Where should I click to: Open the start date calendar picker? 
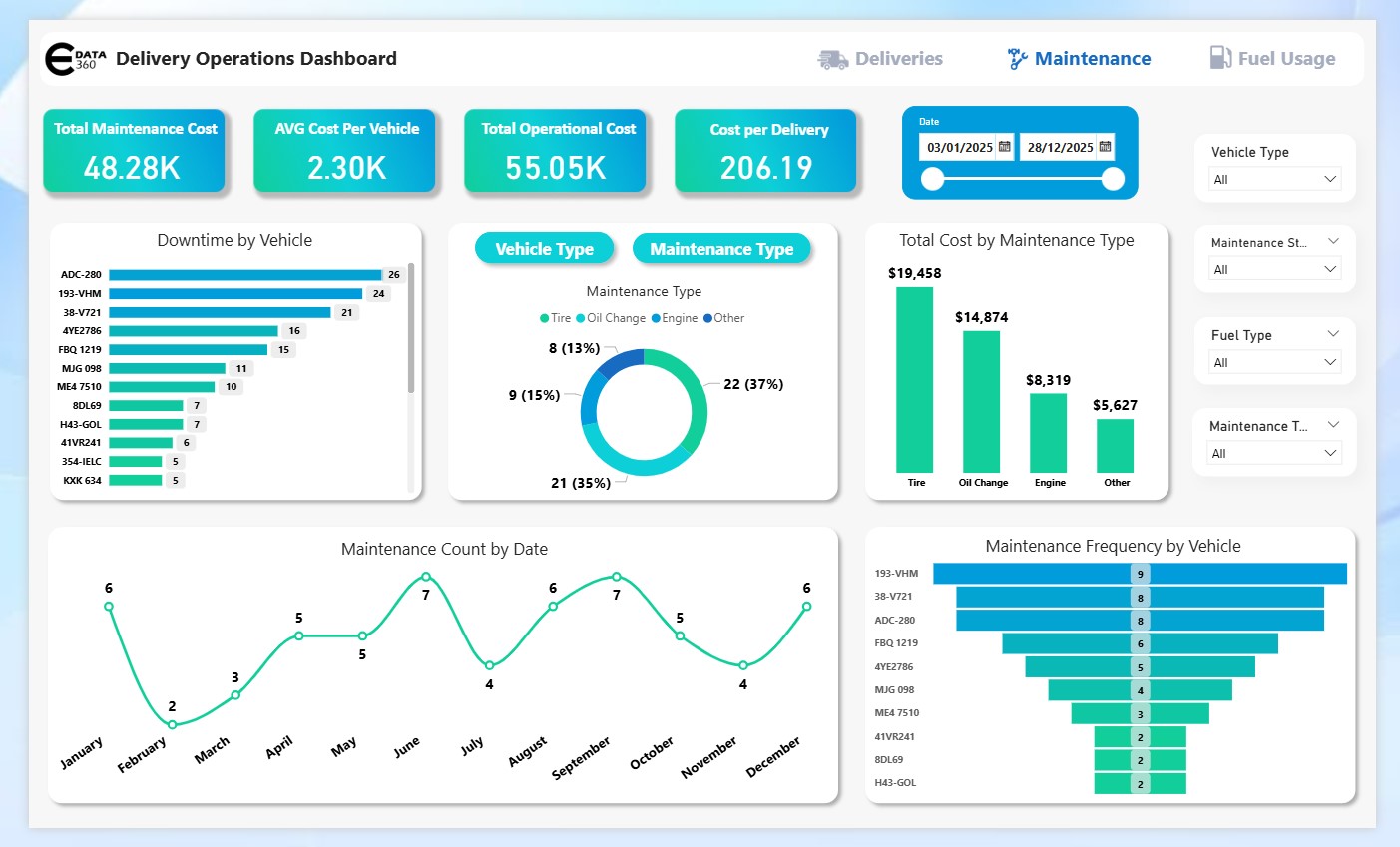point(1005,147)
